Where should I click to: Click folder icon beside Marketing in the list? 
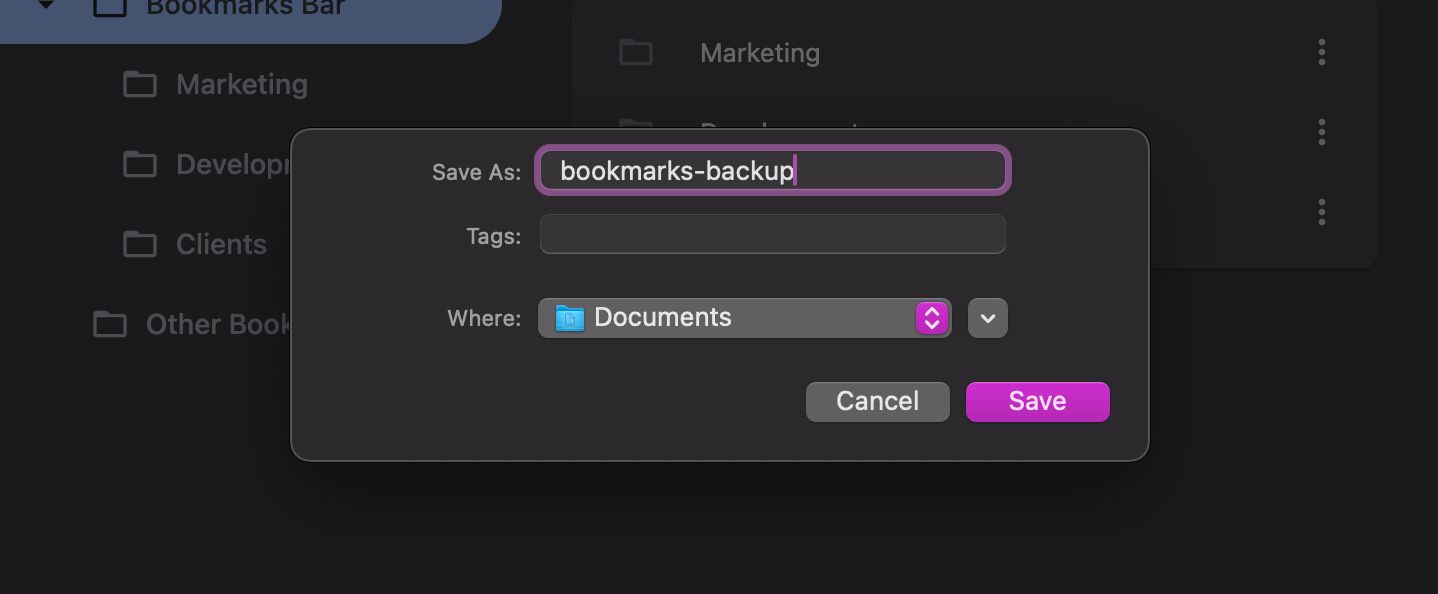pyautogui.click(x=636, y=52)
